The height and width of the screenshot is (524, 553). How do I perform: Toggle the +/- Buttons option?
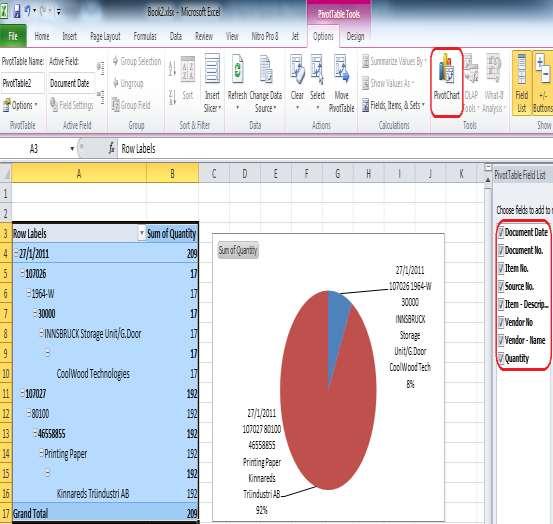point(543,83)
